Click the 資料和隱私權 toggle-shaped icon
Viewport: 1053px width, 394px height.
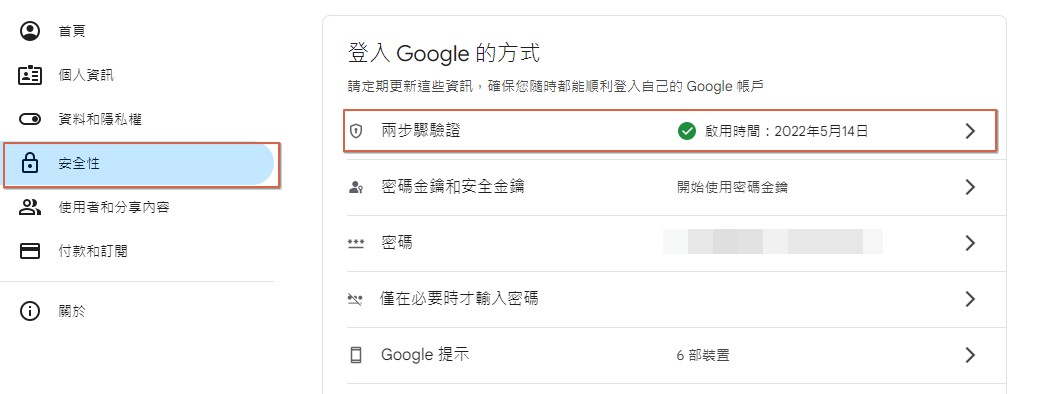pyautogui.click(x=30, y=119)
